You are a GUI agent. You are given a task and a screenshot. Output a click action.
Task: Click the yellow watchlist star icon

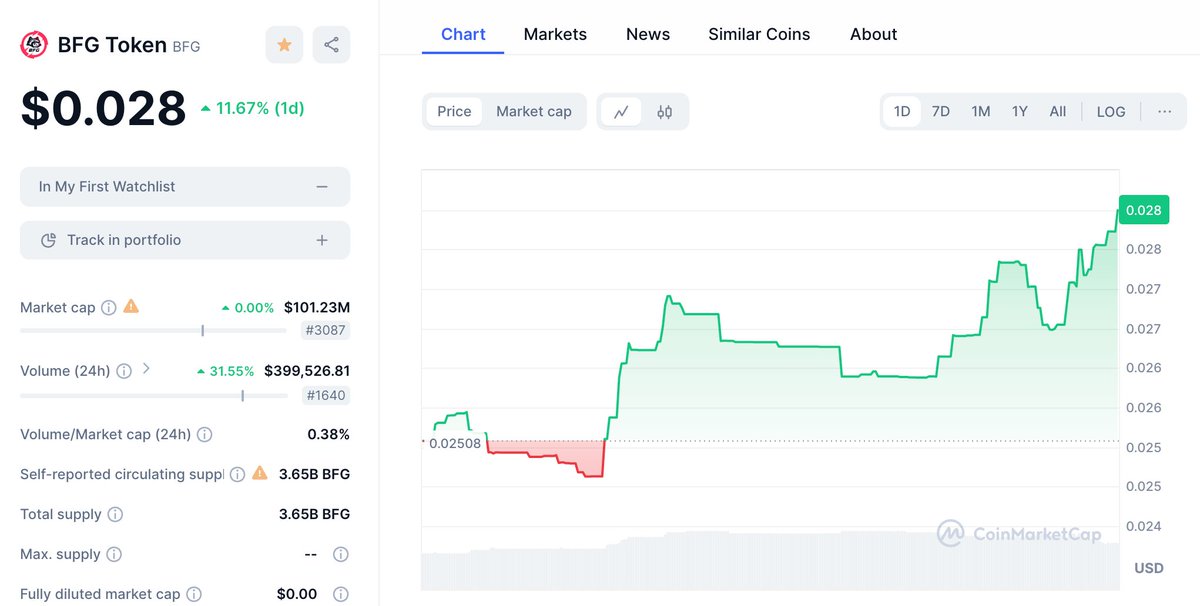(284, 44)
